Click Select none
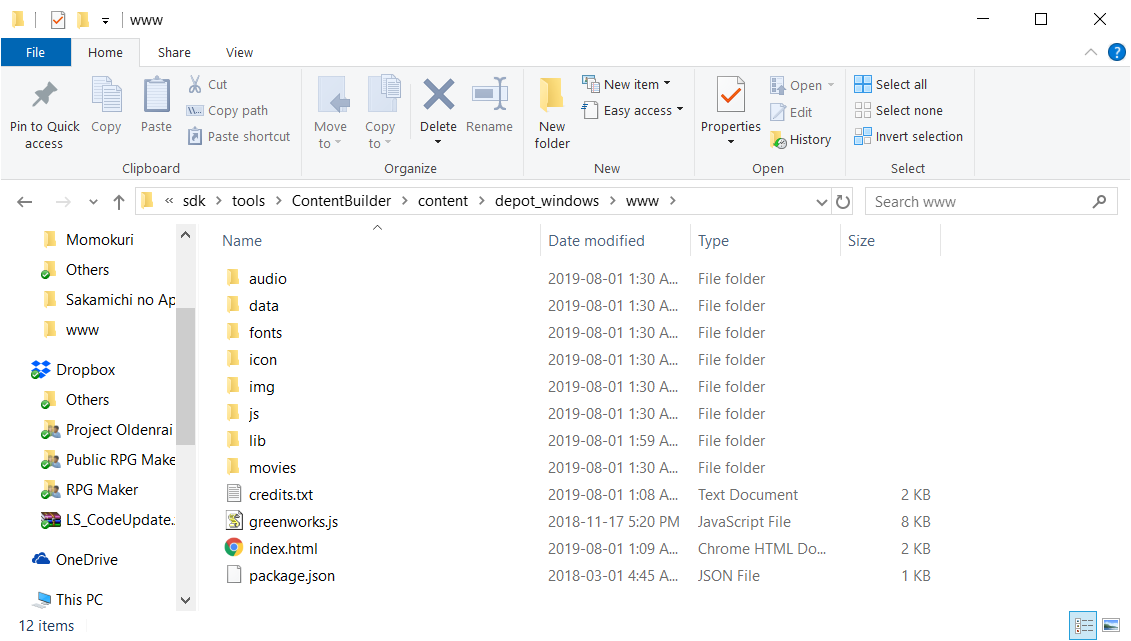Screen dimensions: 1131x641 coord(899,110)
